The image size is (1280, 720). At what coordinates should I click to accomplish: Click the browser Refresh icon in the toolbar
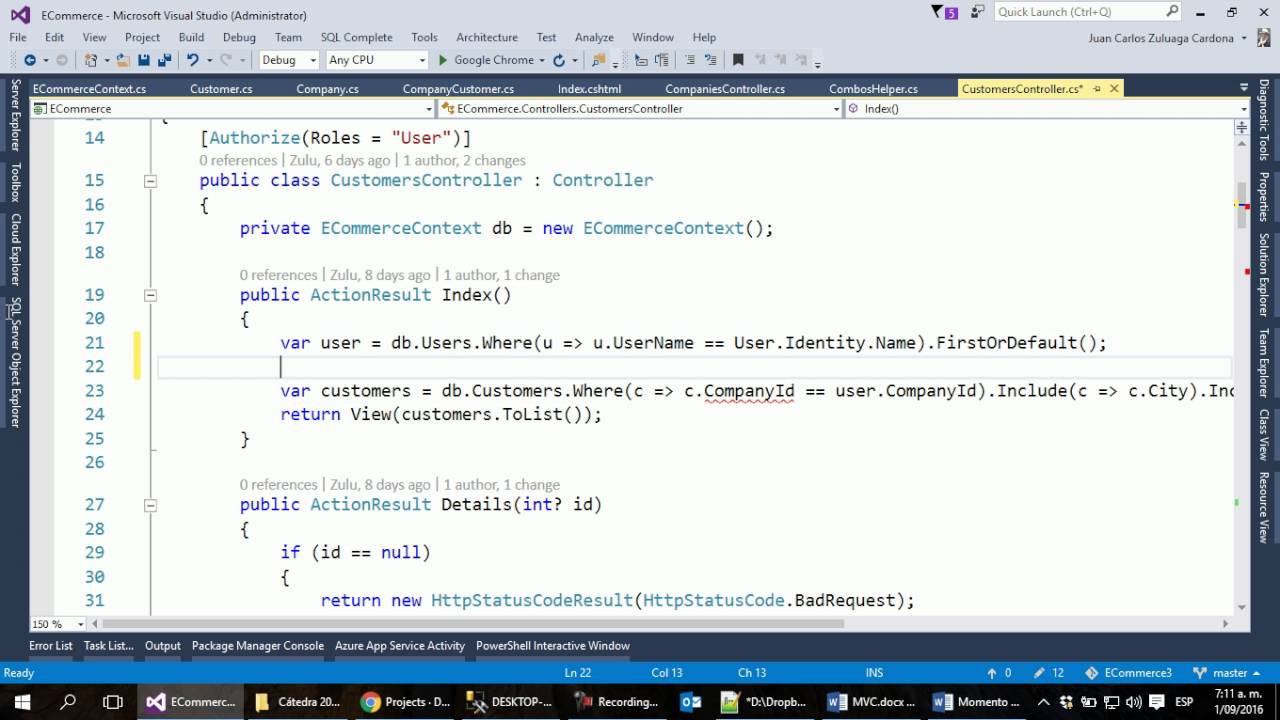pos(559,60)
